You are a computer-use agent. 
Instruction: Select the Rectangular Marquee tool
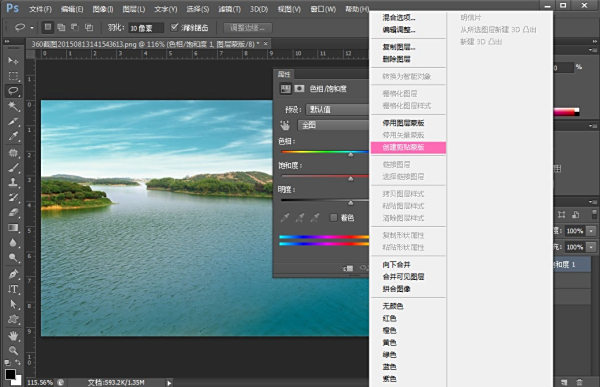13,76
